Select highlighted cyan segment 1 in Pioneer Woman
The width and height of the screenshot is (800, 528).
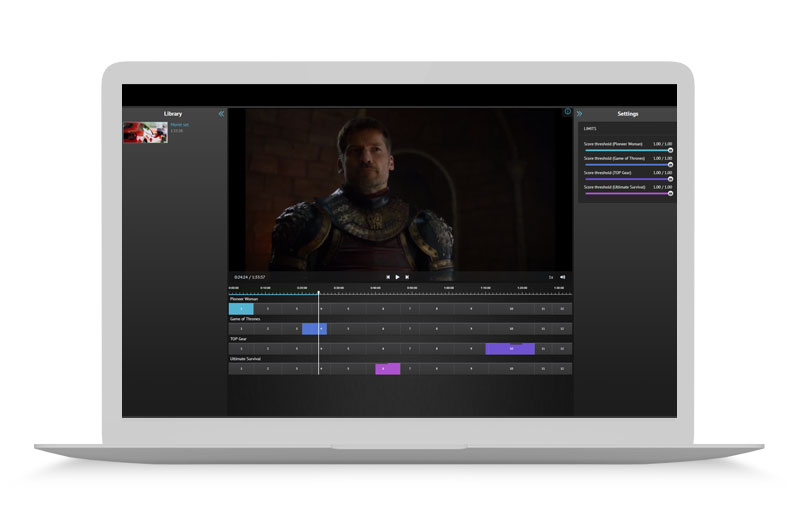click(x=241, y=309)
